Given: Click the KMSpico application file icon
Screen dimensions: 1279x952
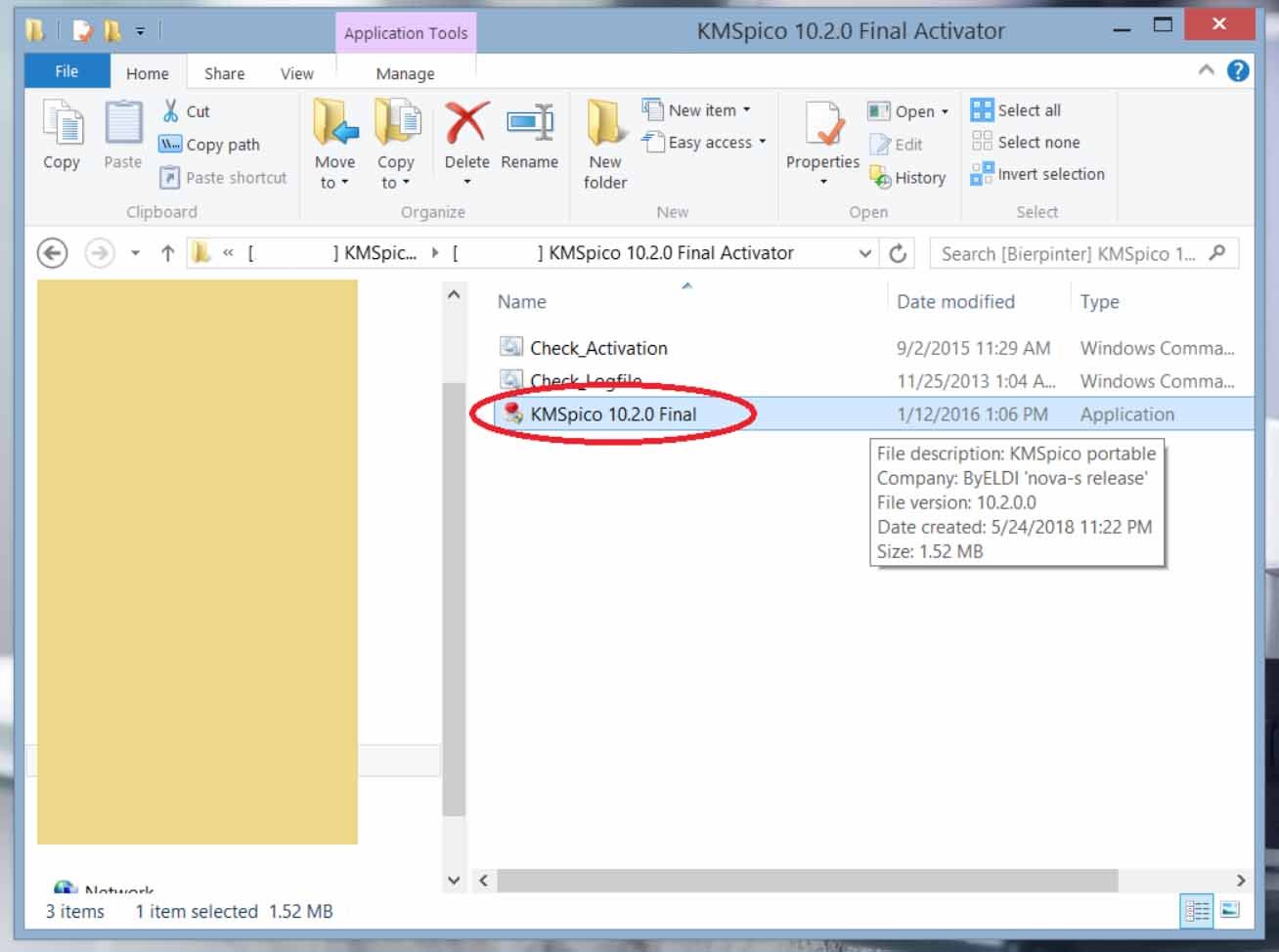Looking at the screenshot, I should coord(511,413).
